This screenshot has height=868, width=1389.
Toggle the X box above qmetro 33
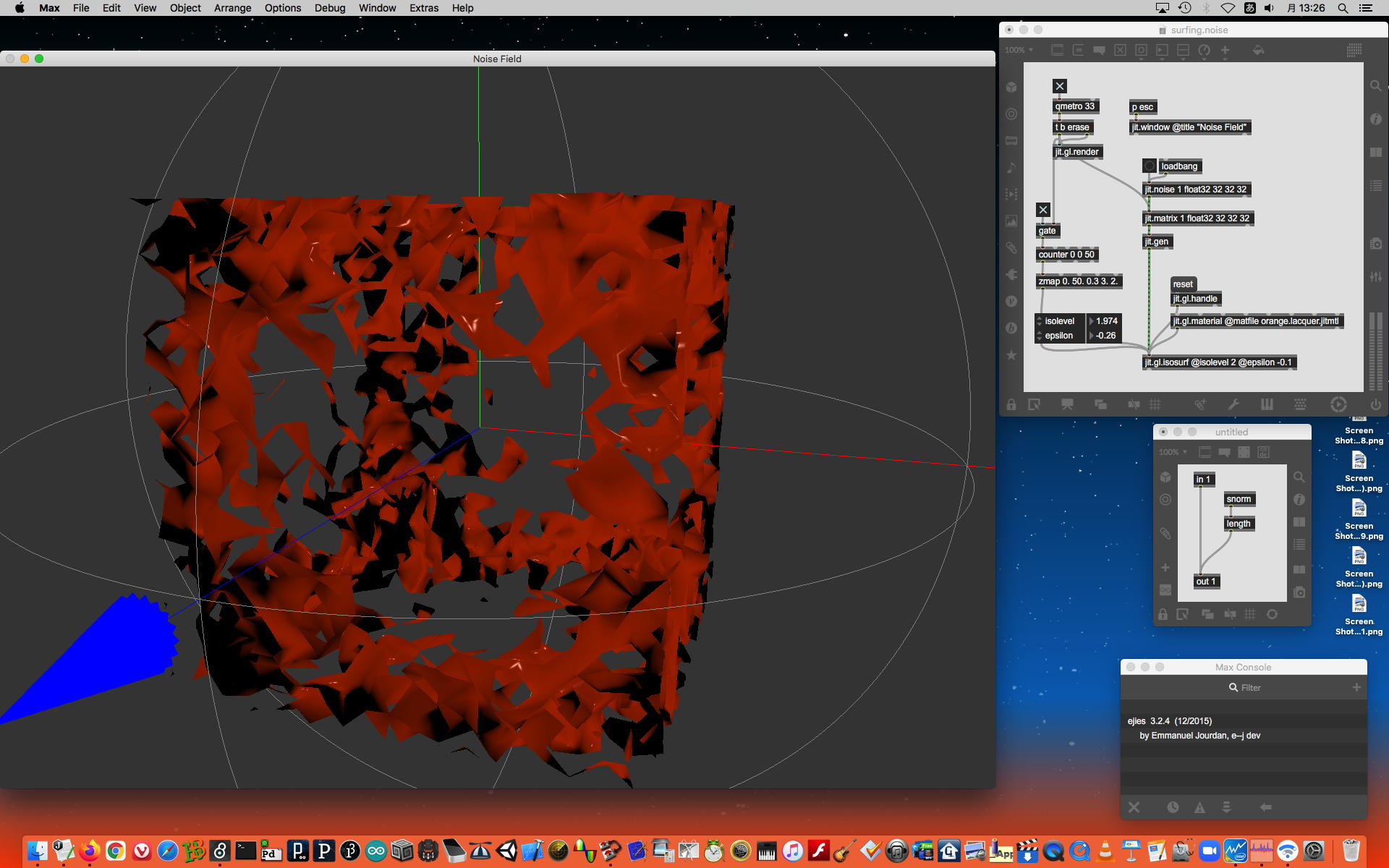point(1060,86)
